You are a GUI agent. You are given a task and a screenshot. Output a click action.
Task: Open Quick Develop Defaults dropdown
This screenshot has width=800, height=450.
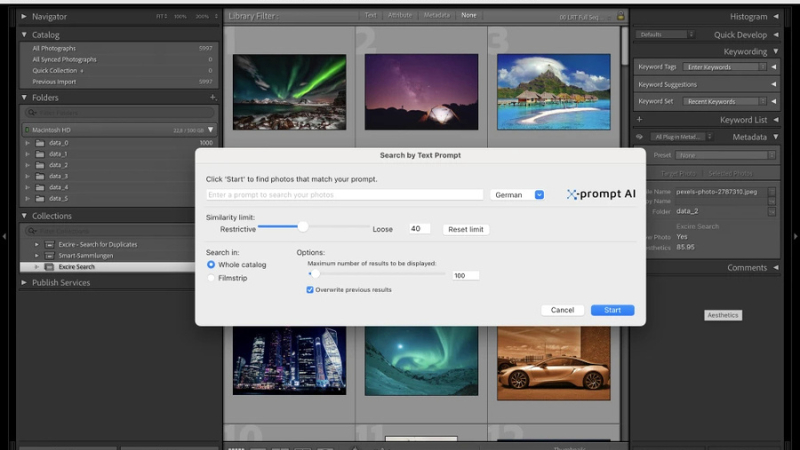coord(665,35)
